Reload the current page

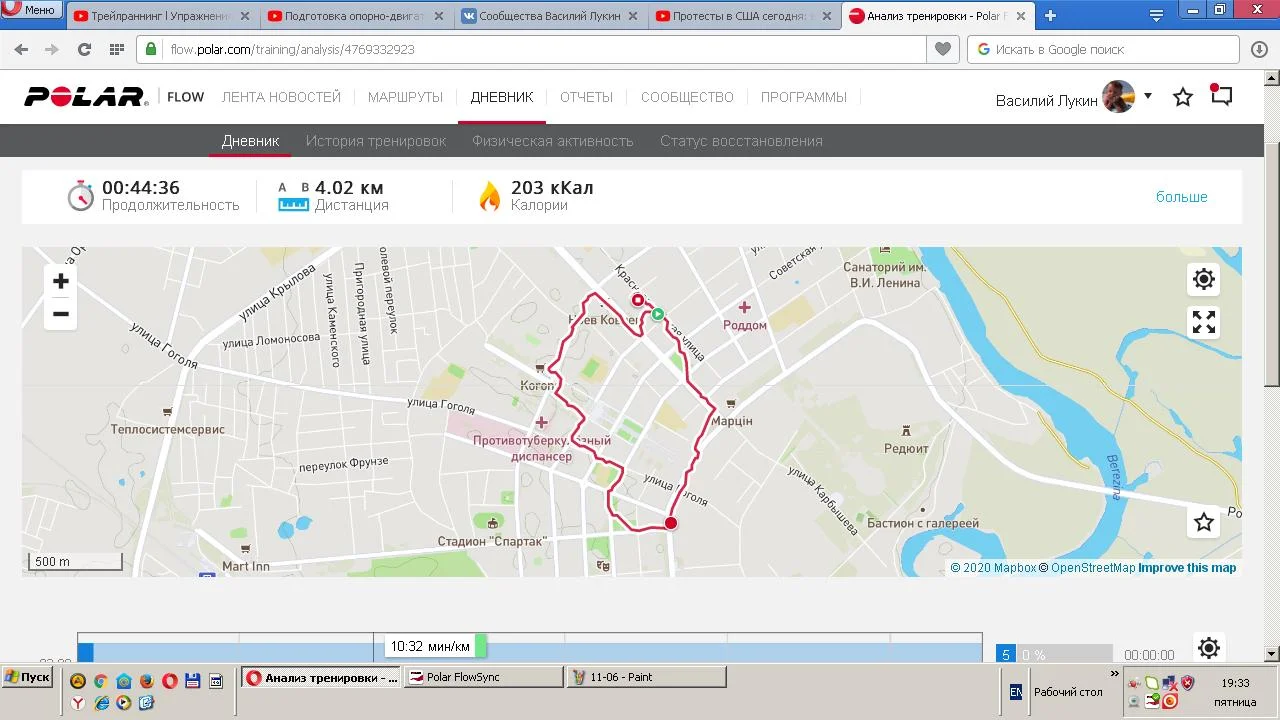(84, 49)
